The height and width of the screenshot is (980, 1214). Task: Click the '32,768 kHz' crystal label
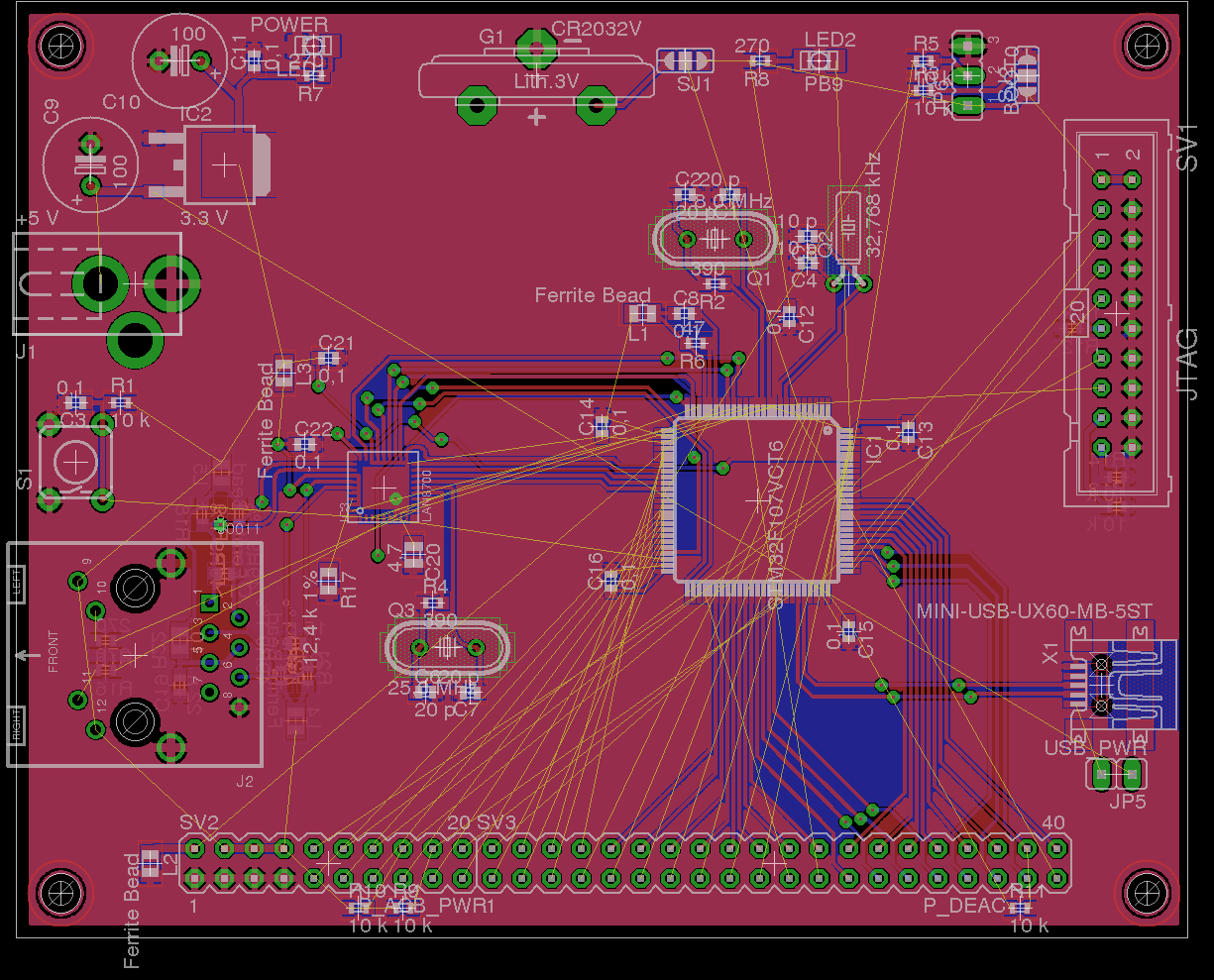(x=872, y=205)
